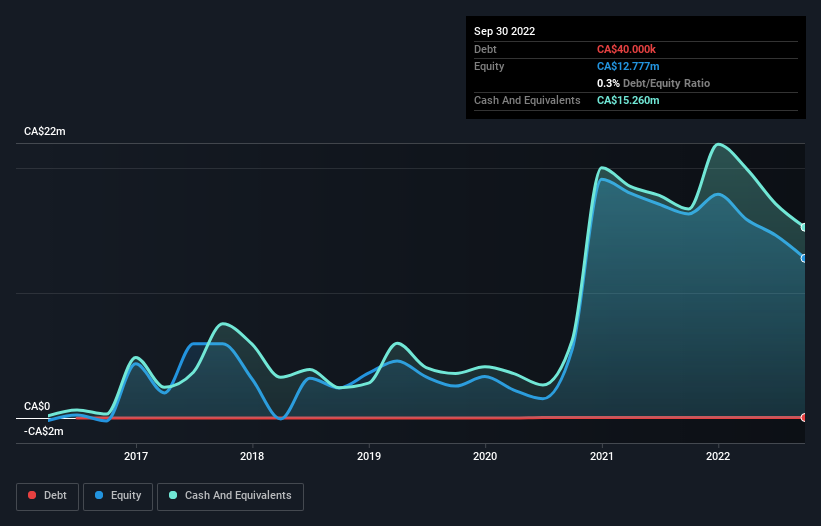Screen dimensions: 821x526
Task: Click the CA$40.000k debt value
Action: click(626, 49)
